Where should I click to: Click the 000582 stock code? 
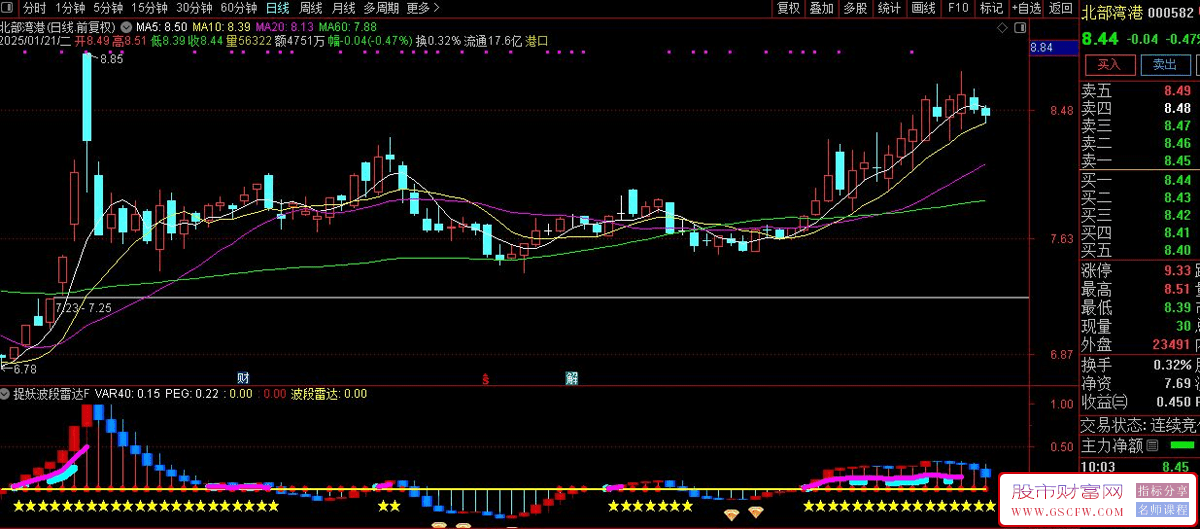[1172, 12]
